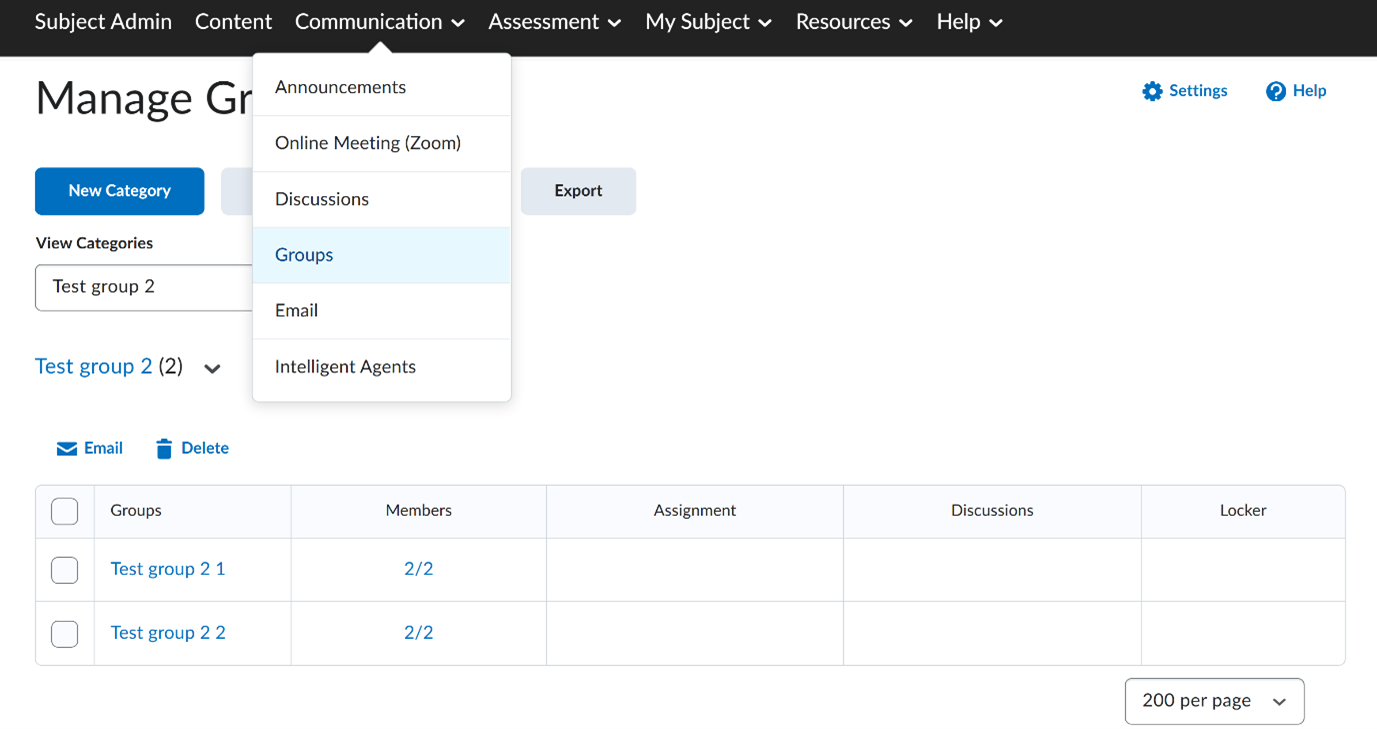Select Discussions from the Communication menu

pyautogui.click(x=321, y=199)
